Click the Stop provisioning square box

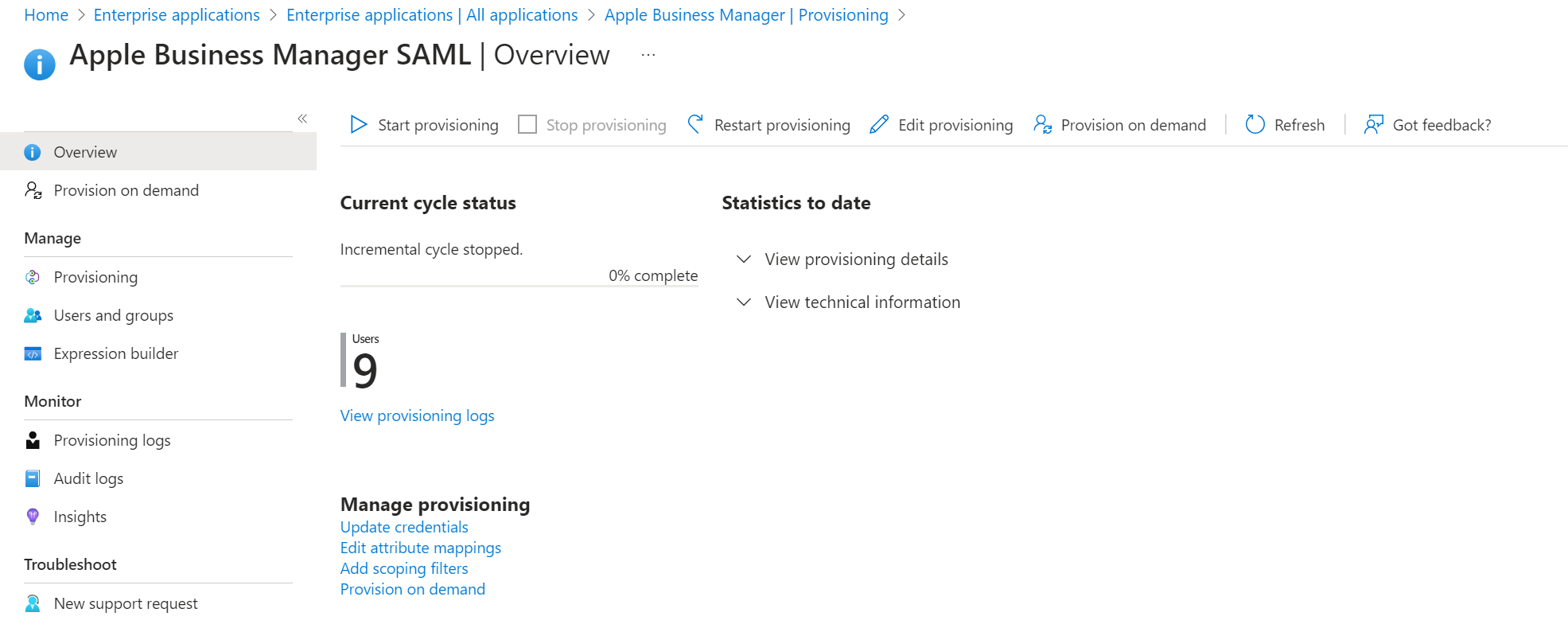[527, 125]
